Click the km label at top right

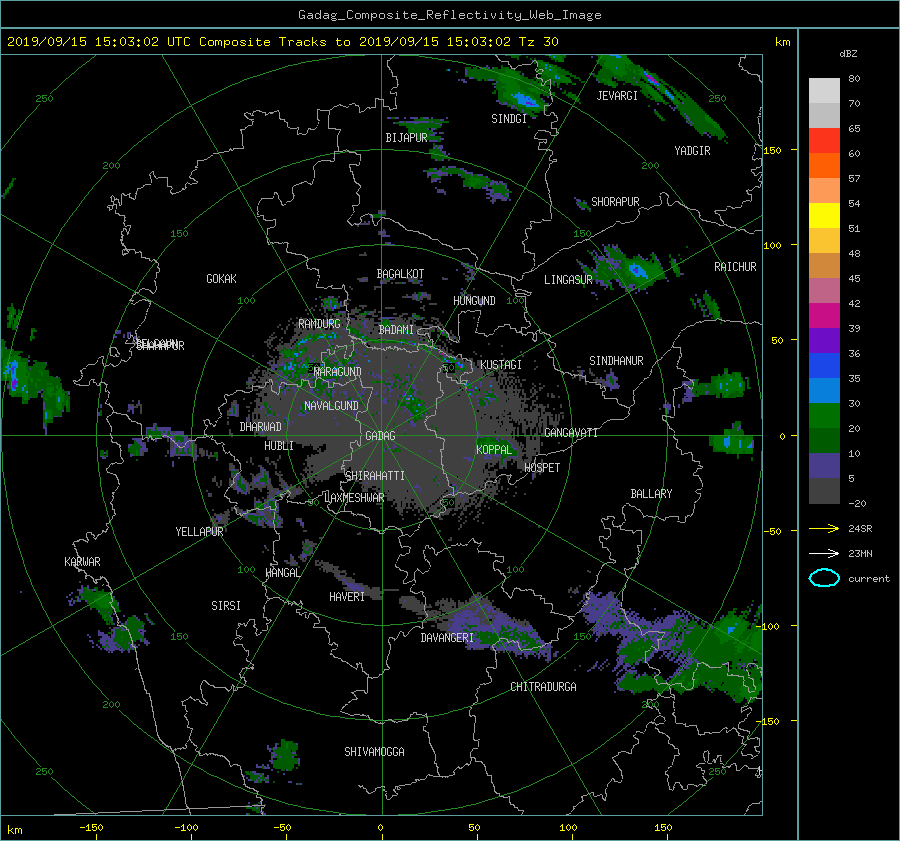782,42
